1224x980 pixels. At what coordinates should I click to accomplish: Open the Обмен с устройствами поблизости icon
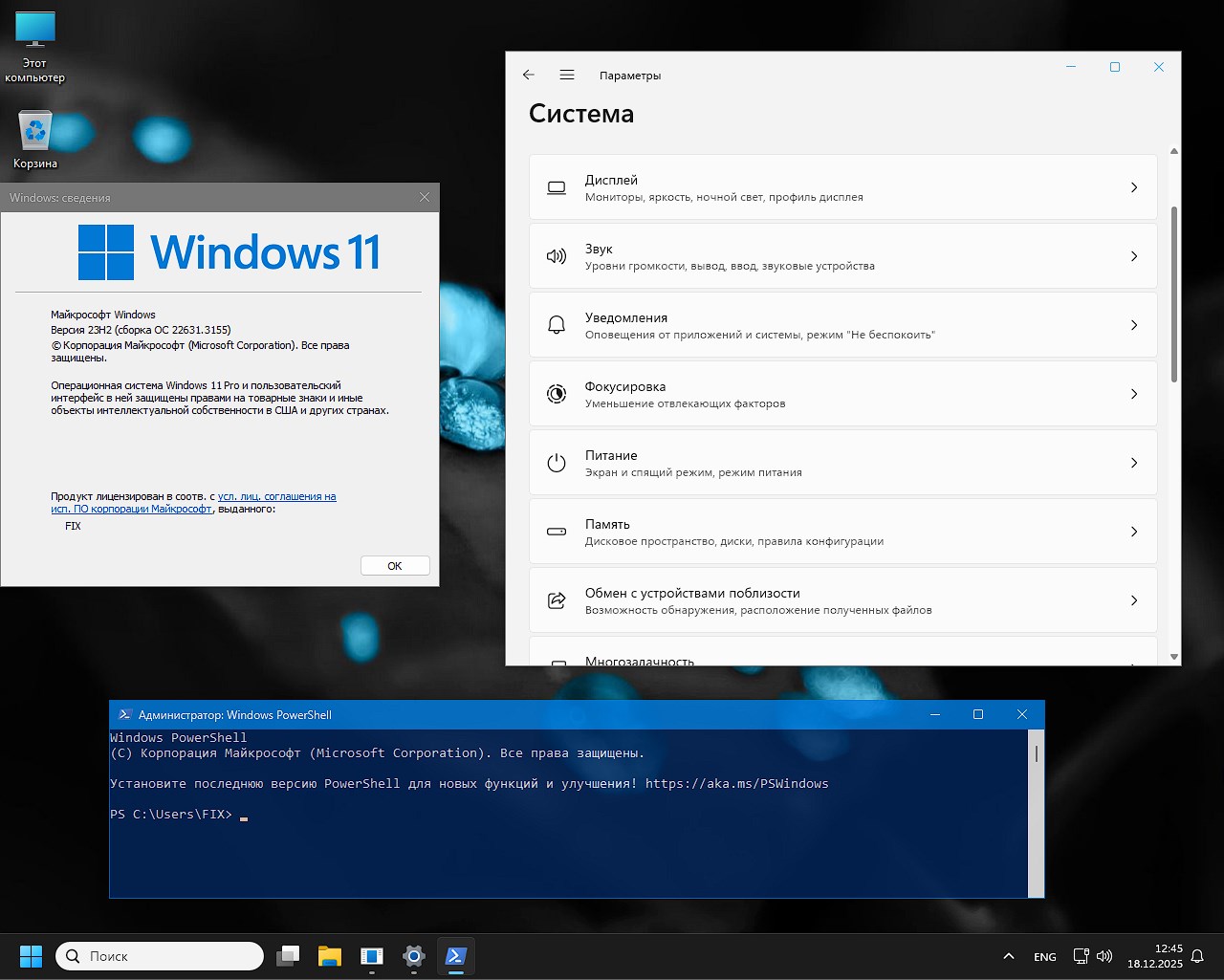(x=557, y=600)
